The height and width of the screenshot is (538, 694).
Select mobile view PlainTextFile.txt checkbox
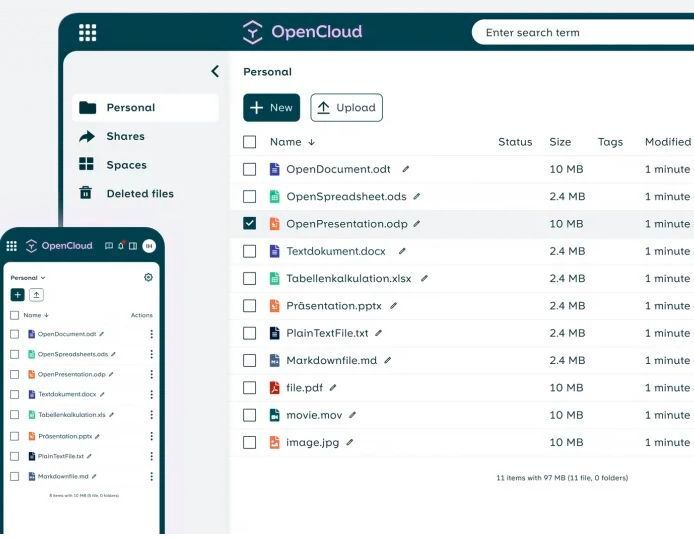click(x=14, y=456)
